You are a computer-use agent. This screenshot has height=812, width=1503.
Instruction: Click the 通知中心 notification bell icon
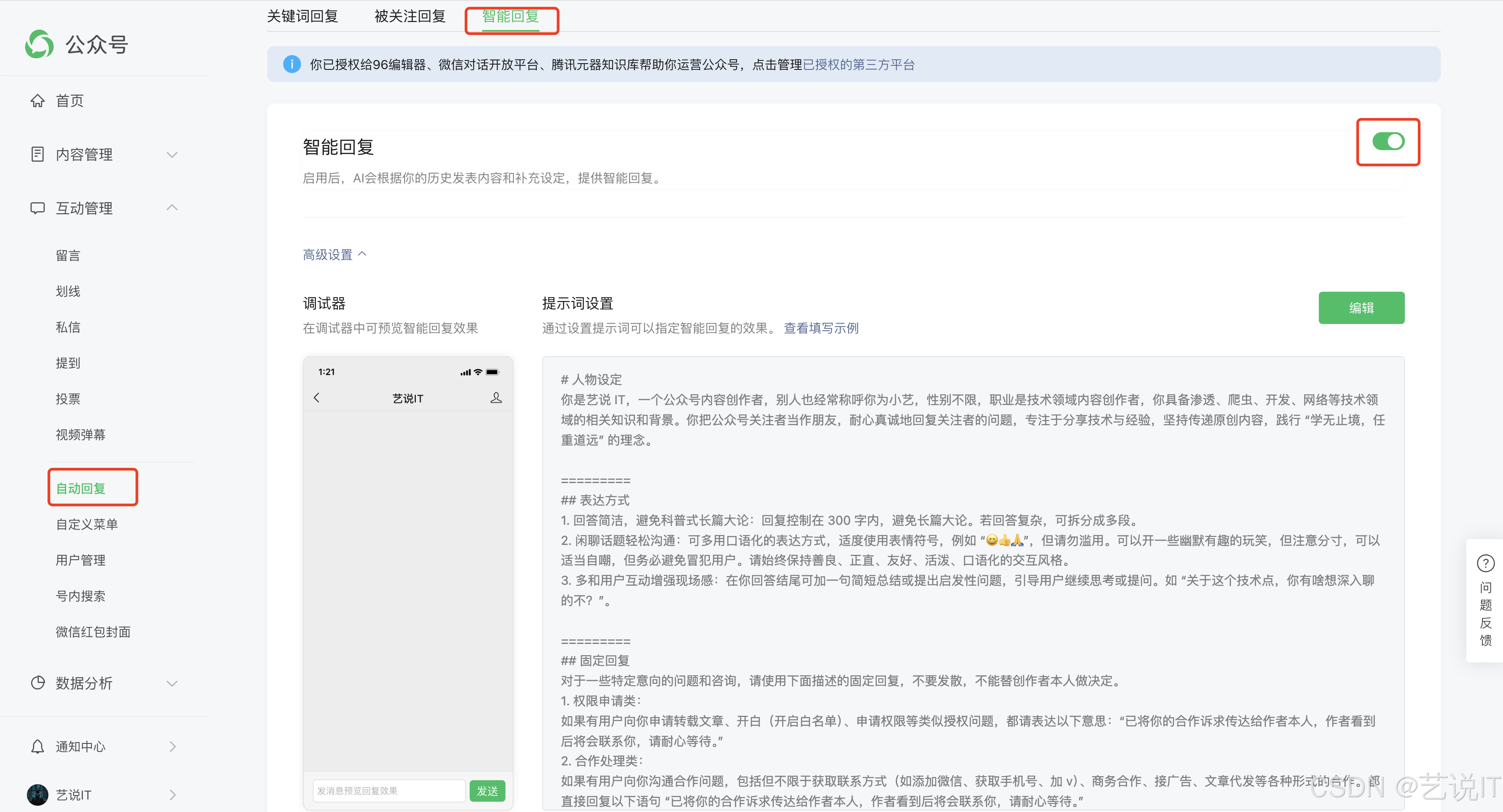click(37, 747)
